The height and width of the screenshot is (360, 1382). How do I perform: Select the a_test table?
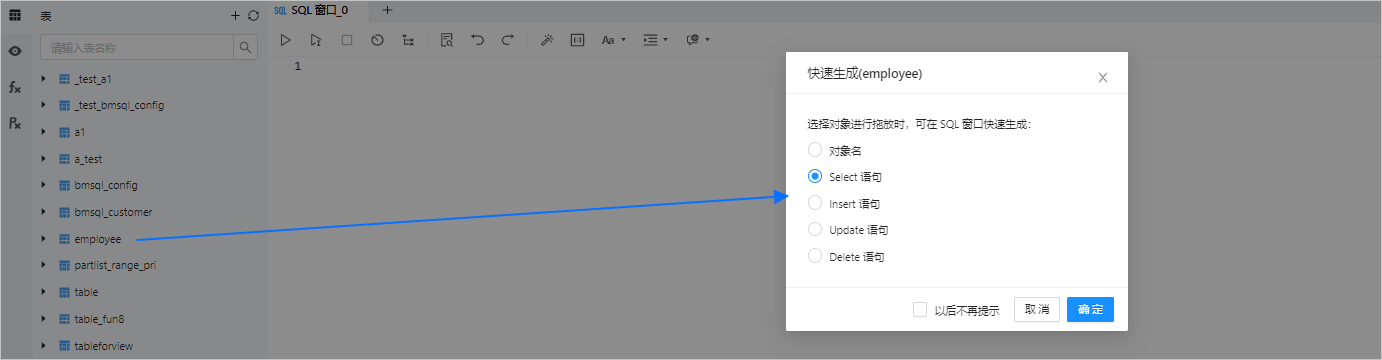[88, 158]
